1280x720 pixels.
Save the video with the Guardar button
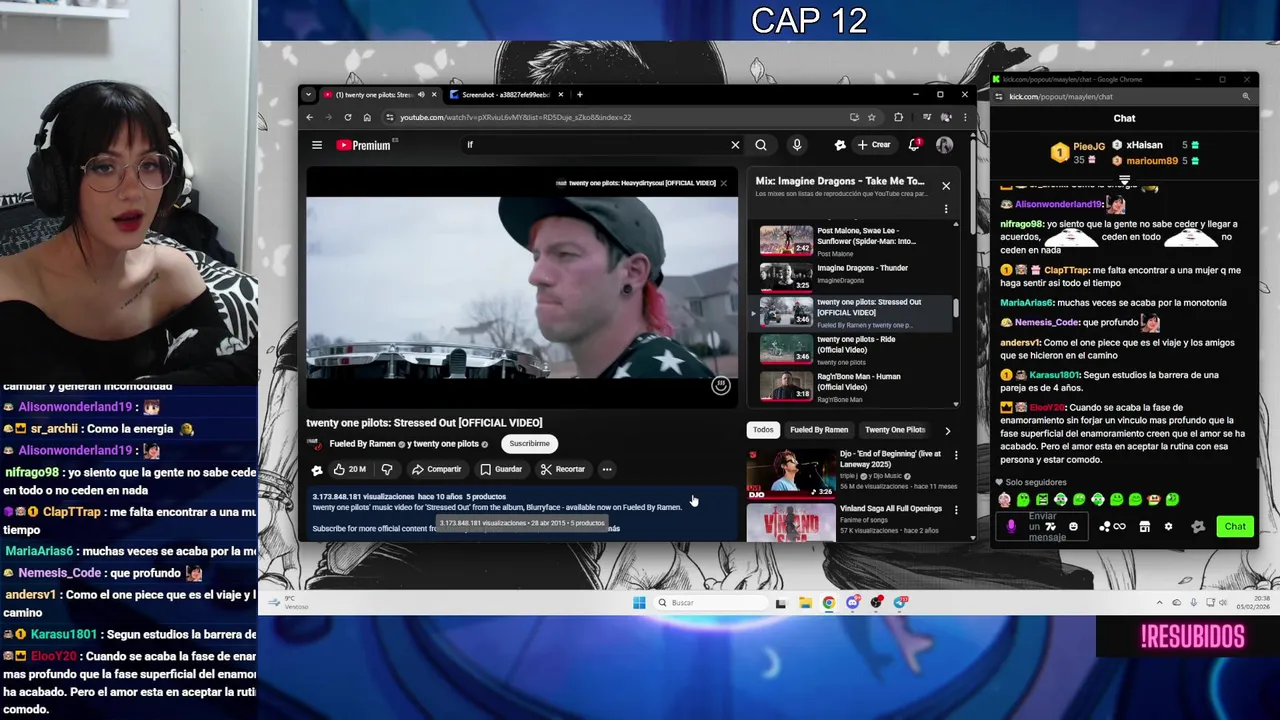pyautogui.click(x=501, y=469)
